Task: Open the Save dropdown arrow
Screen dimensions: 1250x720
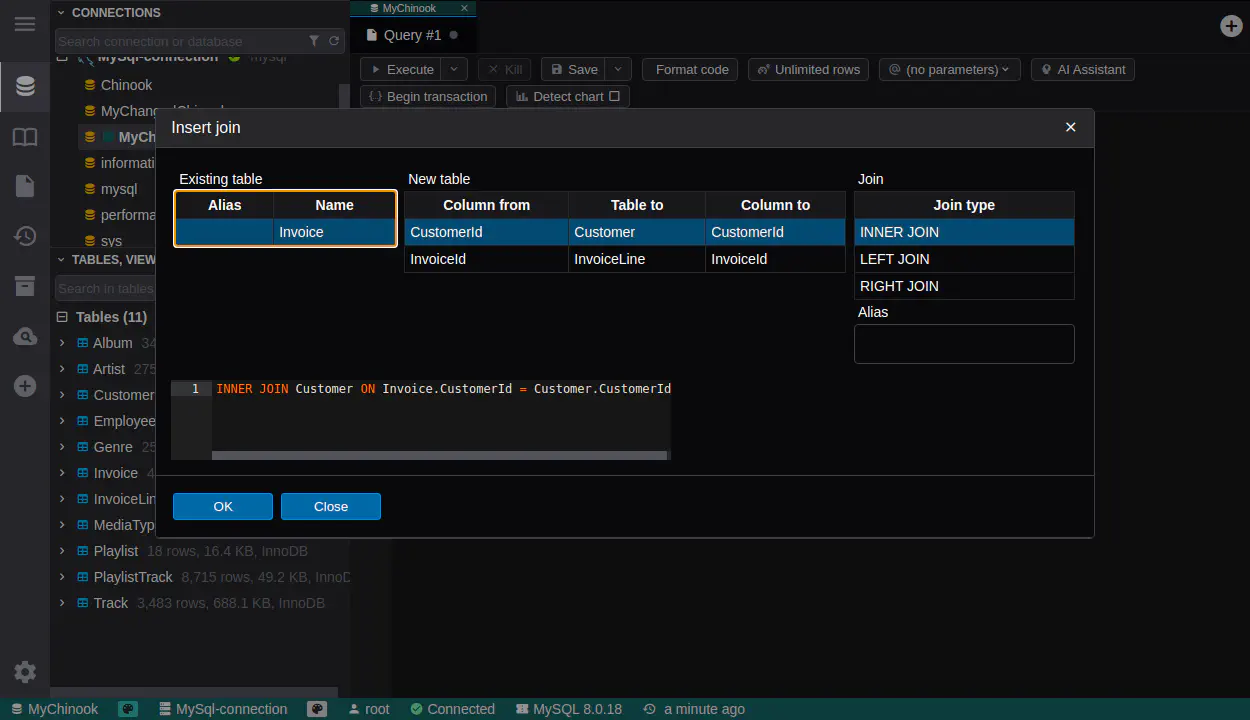Action: tap(618, 70)
